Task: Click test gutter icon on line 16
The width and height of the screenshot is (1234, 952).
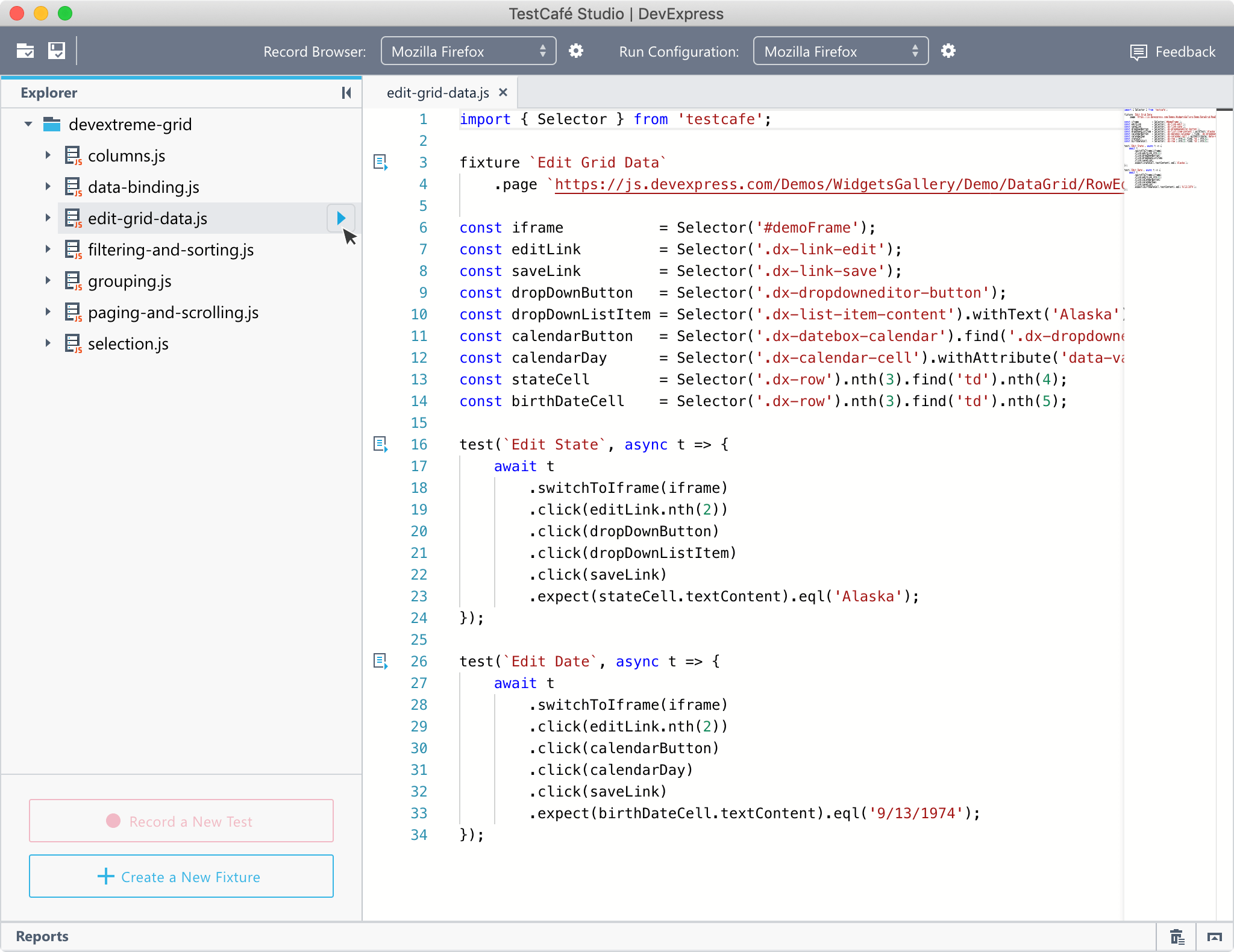Action: pyautogui.click(x=380, y=444)
